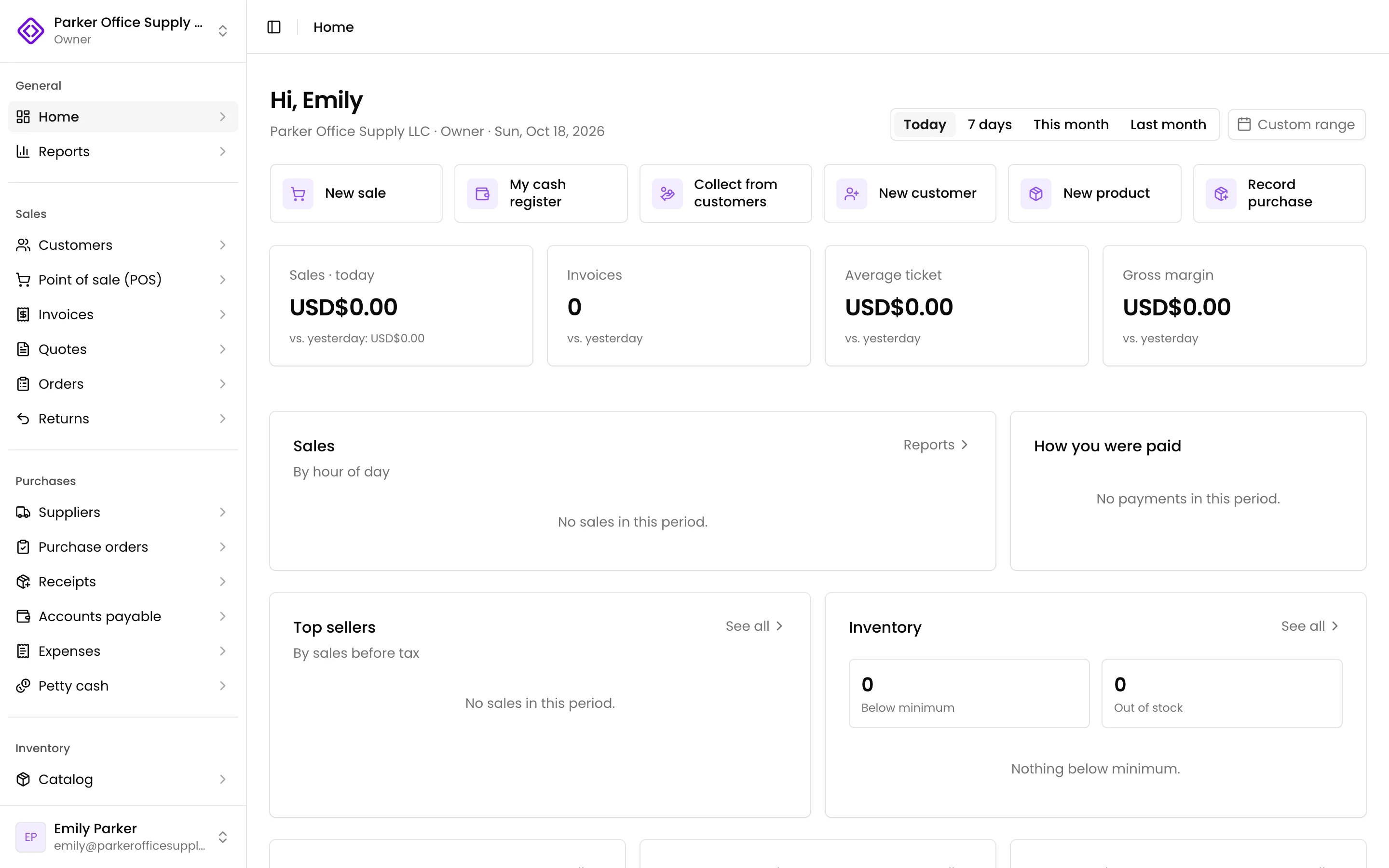Click the New sale cart icon
The height and width of the screenshot is (868, 1389).
pyautogui.click(x=298, y=193)
